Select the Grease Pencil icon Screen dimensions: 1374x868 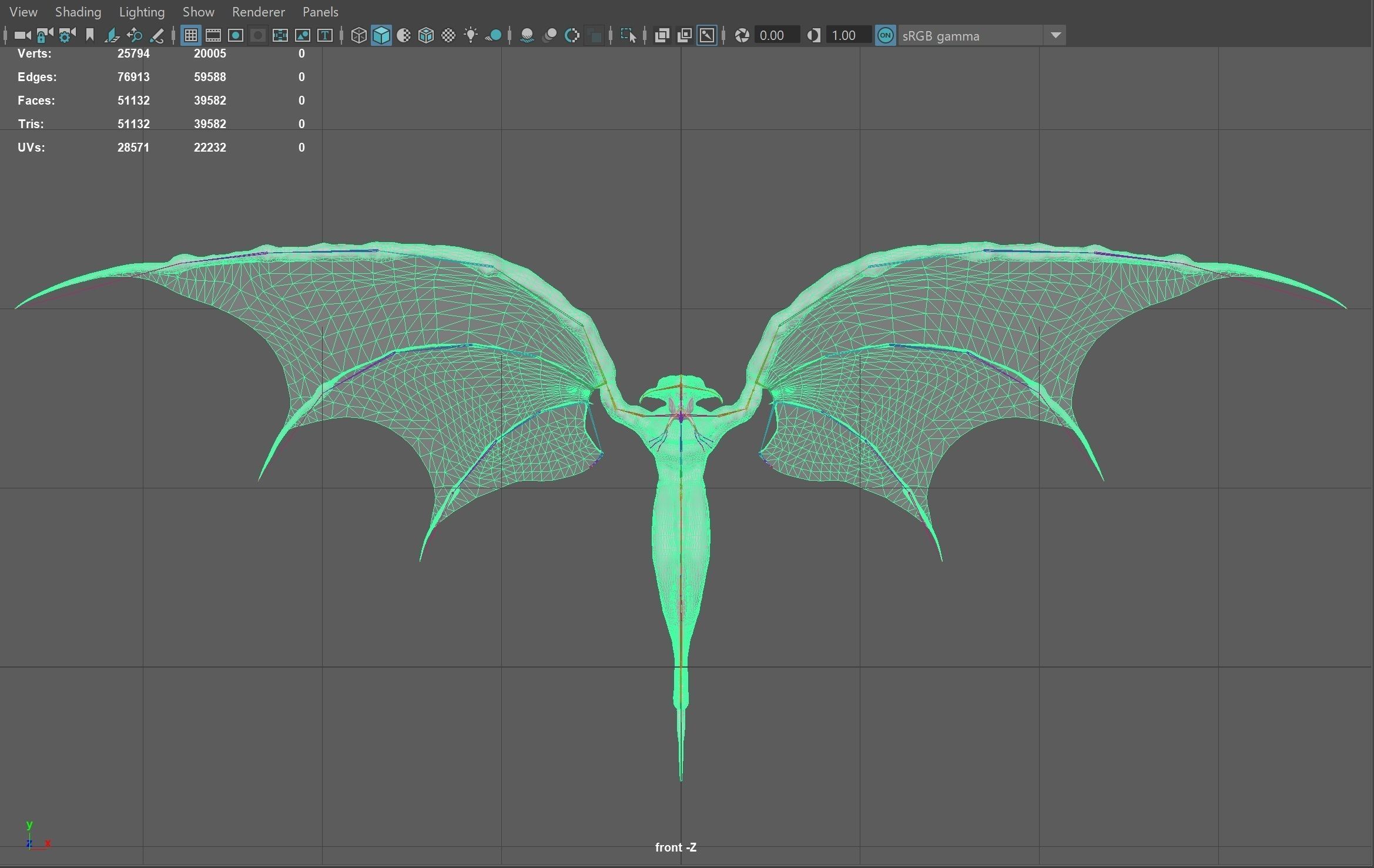click(x=157, y=36)
